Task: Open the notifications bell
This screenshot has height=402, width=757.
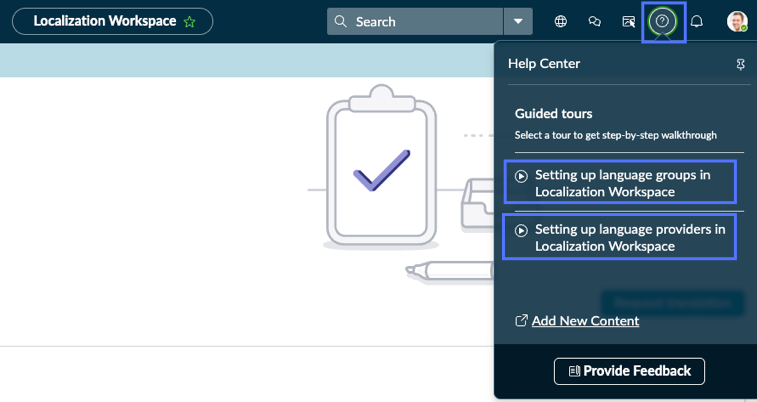Action: pyautogui.click(x=697, y=21)
